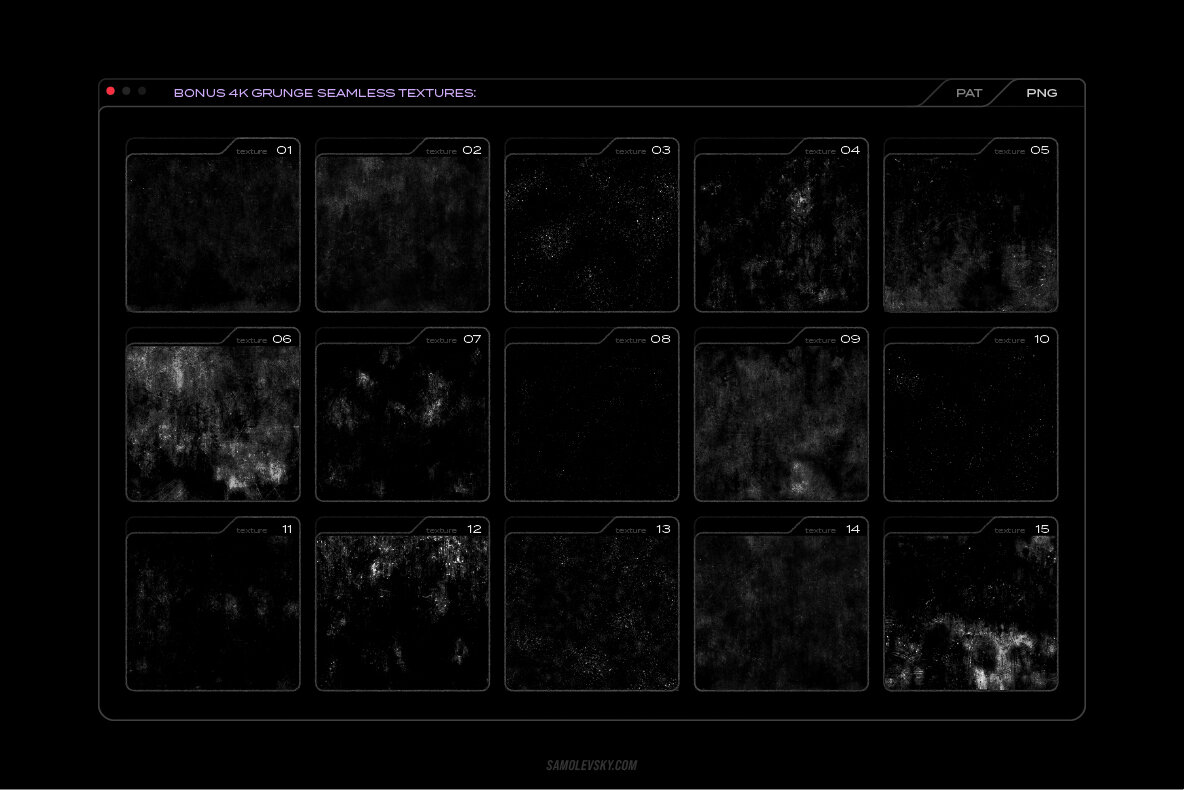The width and height of the screenshot is (1184, 790).
Task: Pick texture 05 thumbnail
Action: [971, 232]
